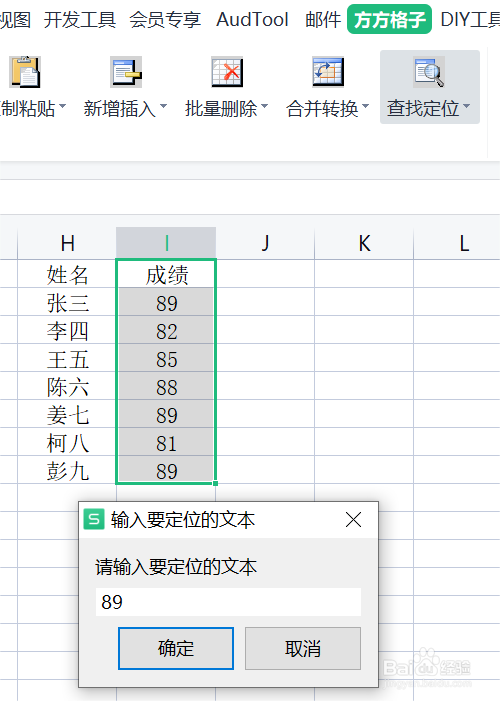
Task: Select column K header
Action: pyautogui.click(x=364, y=243)
